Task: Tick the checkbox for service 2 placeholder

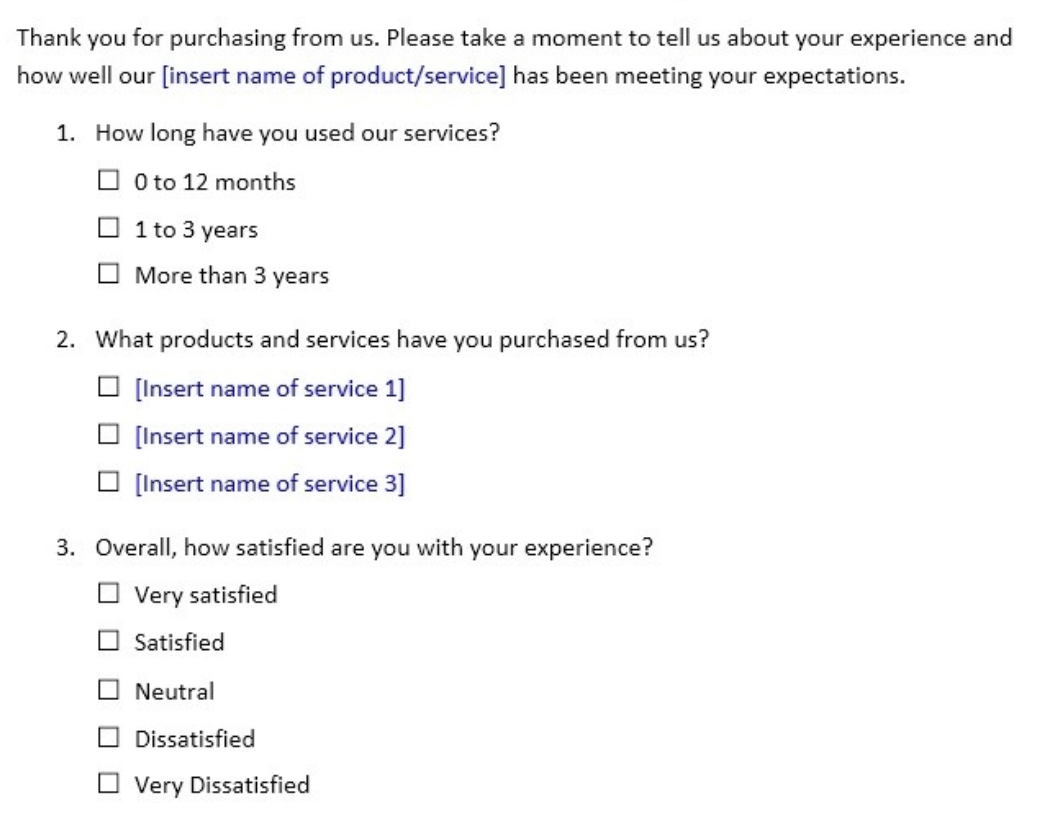Action: click(x=107, y=436)
